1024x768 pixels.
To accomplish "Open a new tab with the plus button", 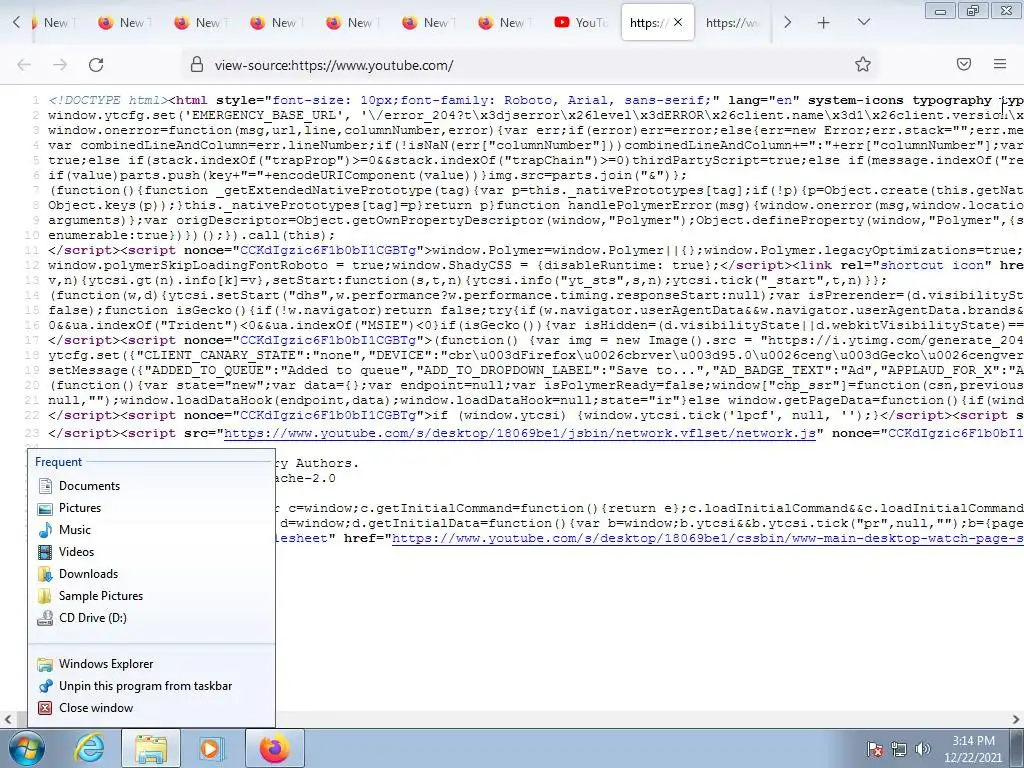I will (824, 23).
